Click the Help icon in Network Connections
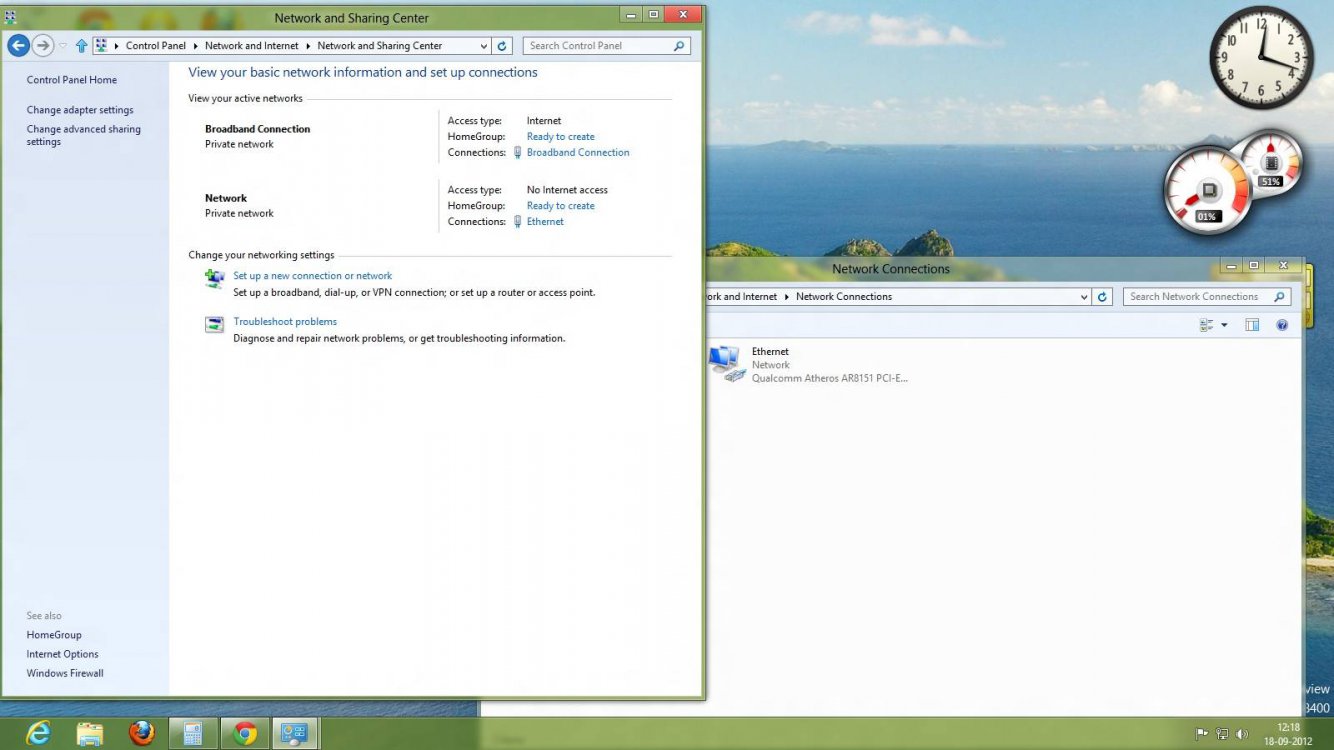 (1282, 325)
